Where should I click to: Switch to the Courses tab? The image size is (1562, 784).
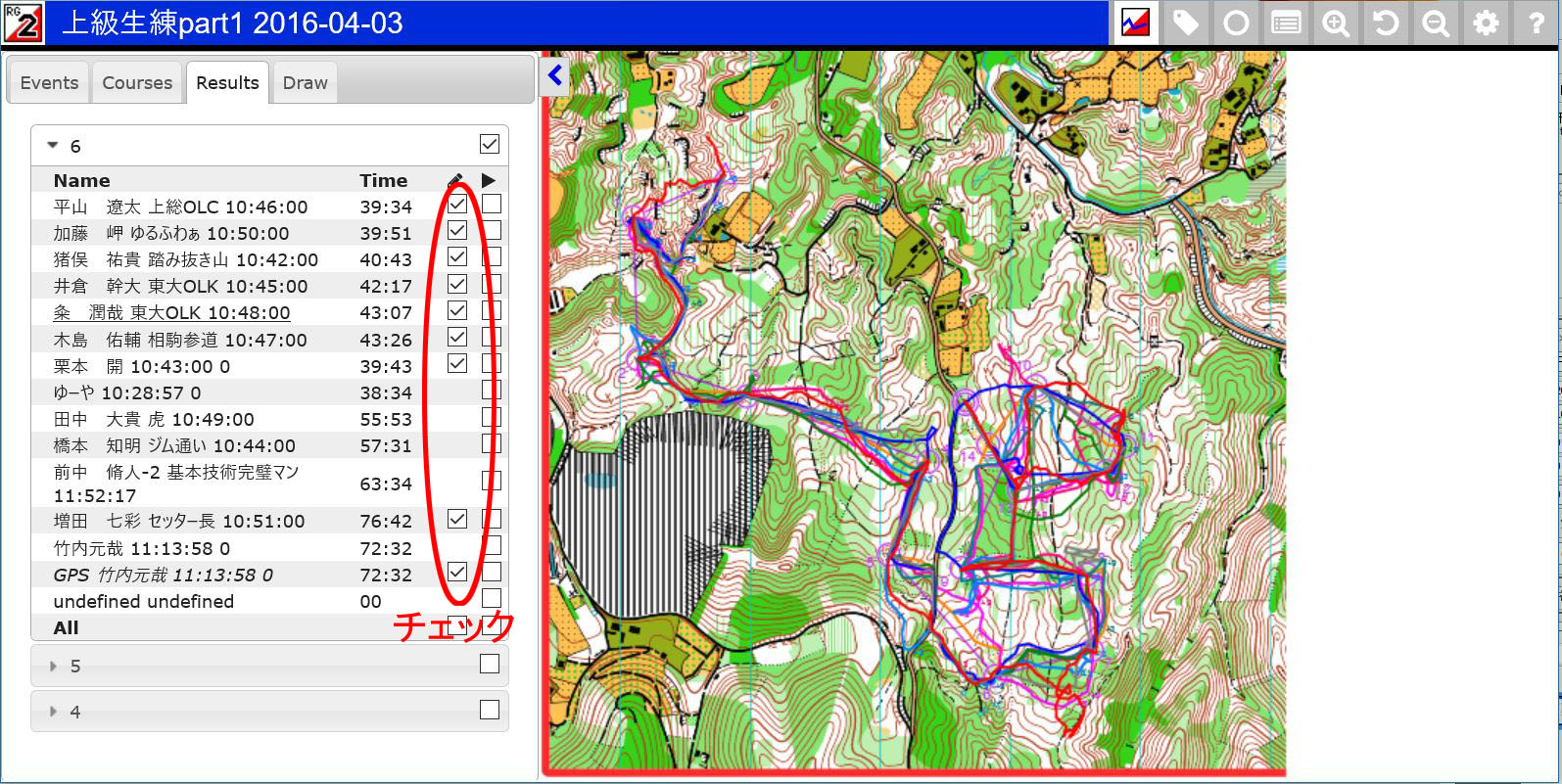[x=137, y=83]
